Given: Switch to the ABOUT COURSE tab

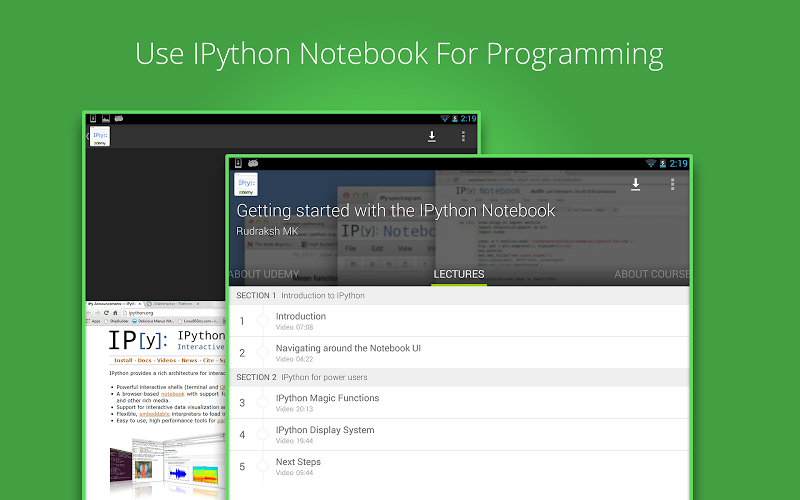Looking at the screenshot, I should 651,274.
